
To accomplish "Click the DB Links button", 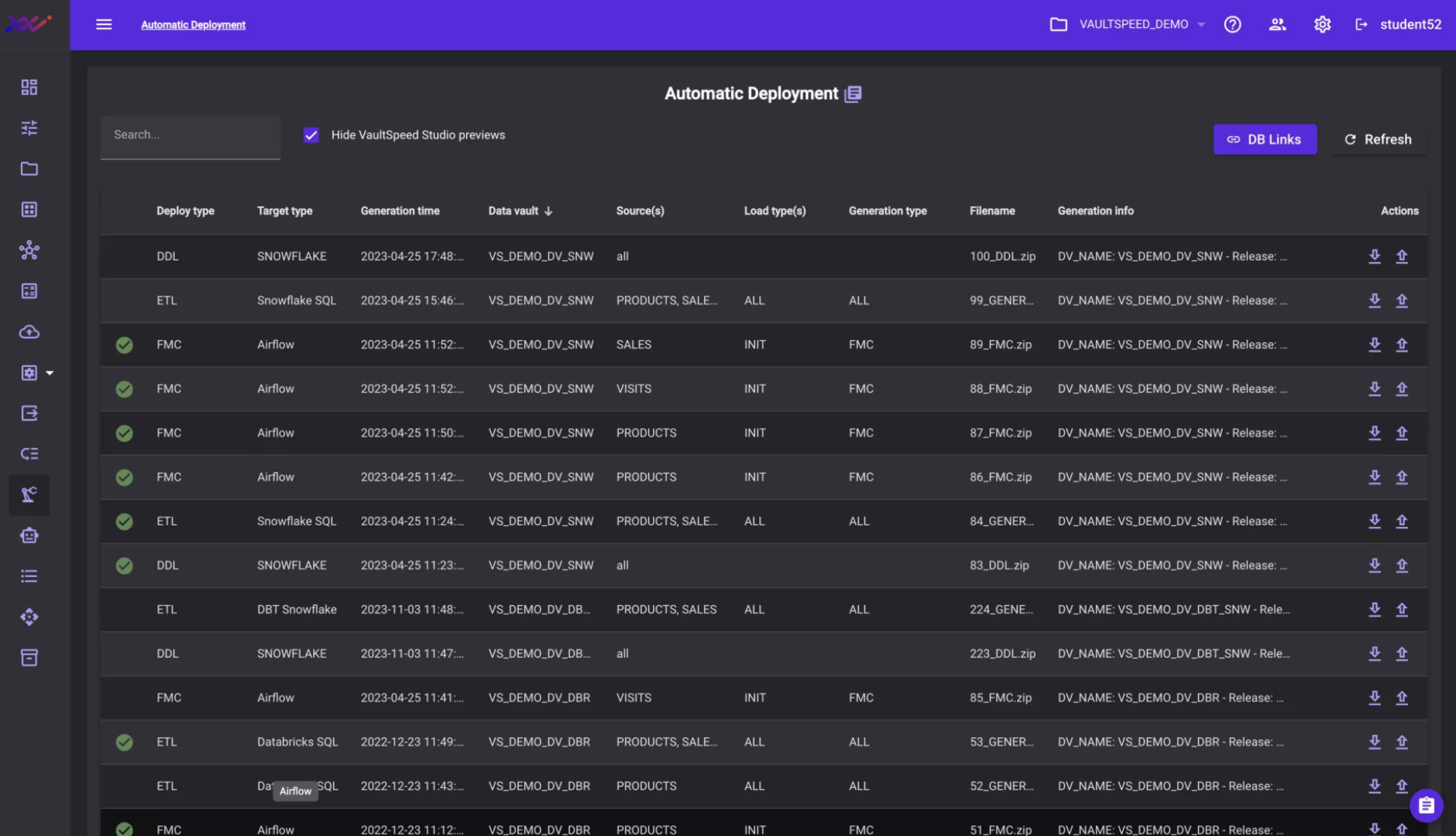I will [1264, 140].
